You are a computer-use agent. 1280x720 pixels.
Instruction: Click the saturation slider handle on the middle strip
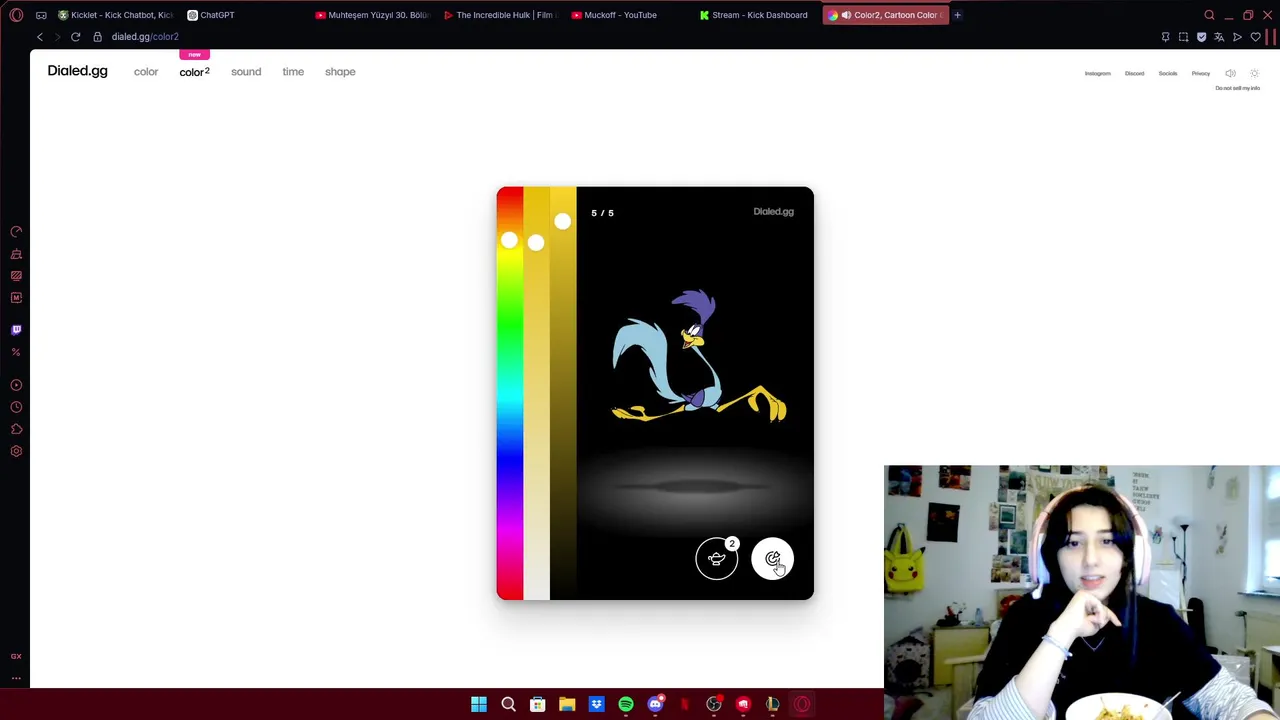(536, 243)
